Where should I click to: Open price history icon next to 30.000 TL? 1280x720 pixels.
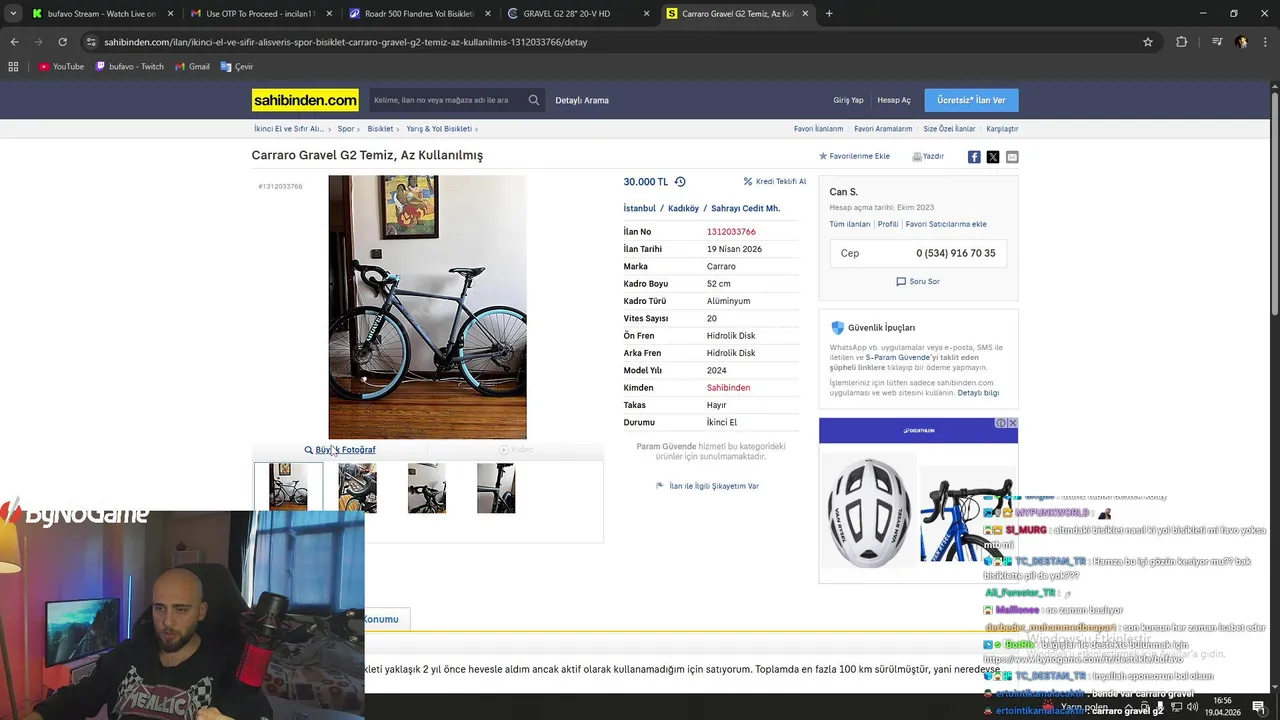pyautogui.click(x=680, y=182)
